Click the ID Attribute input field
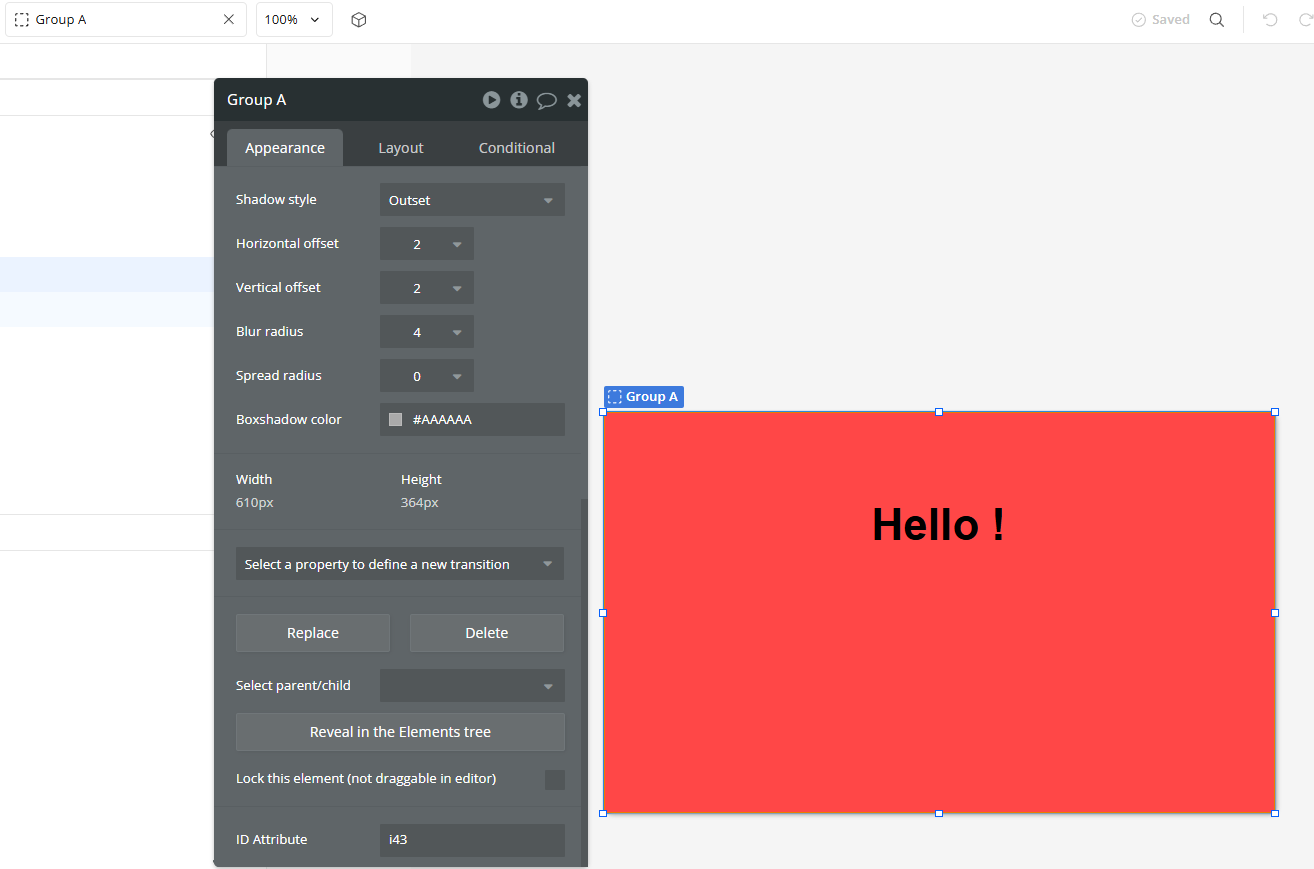Image resolution: width=1314 pixels, height=869 pixels. (x=471, y=840)
